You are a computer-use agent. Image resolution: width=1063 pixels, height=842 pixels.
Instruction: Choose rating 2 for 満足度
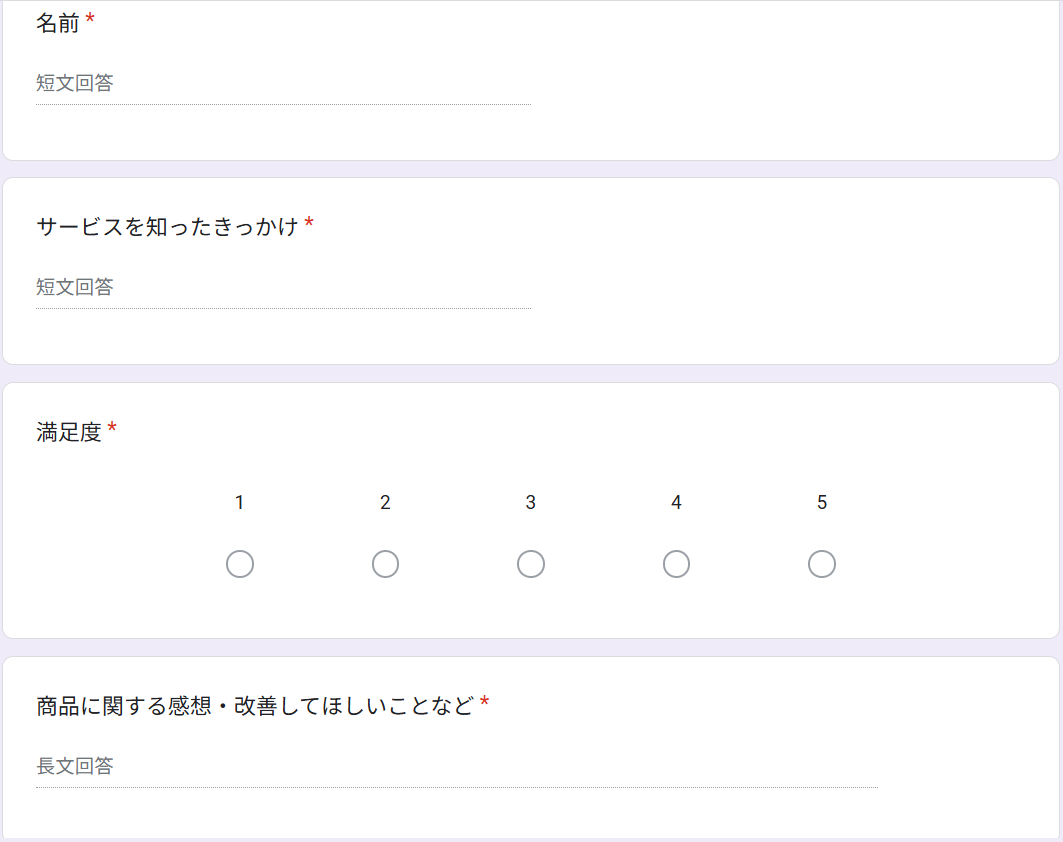[x=385, y=564]
